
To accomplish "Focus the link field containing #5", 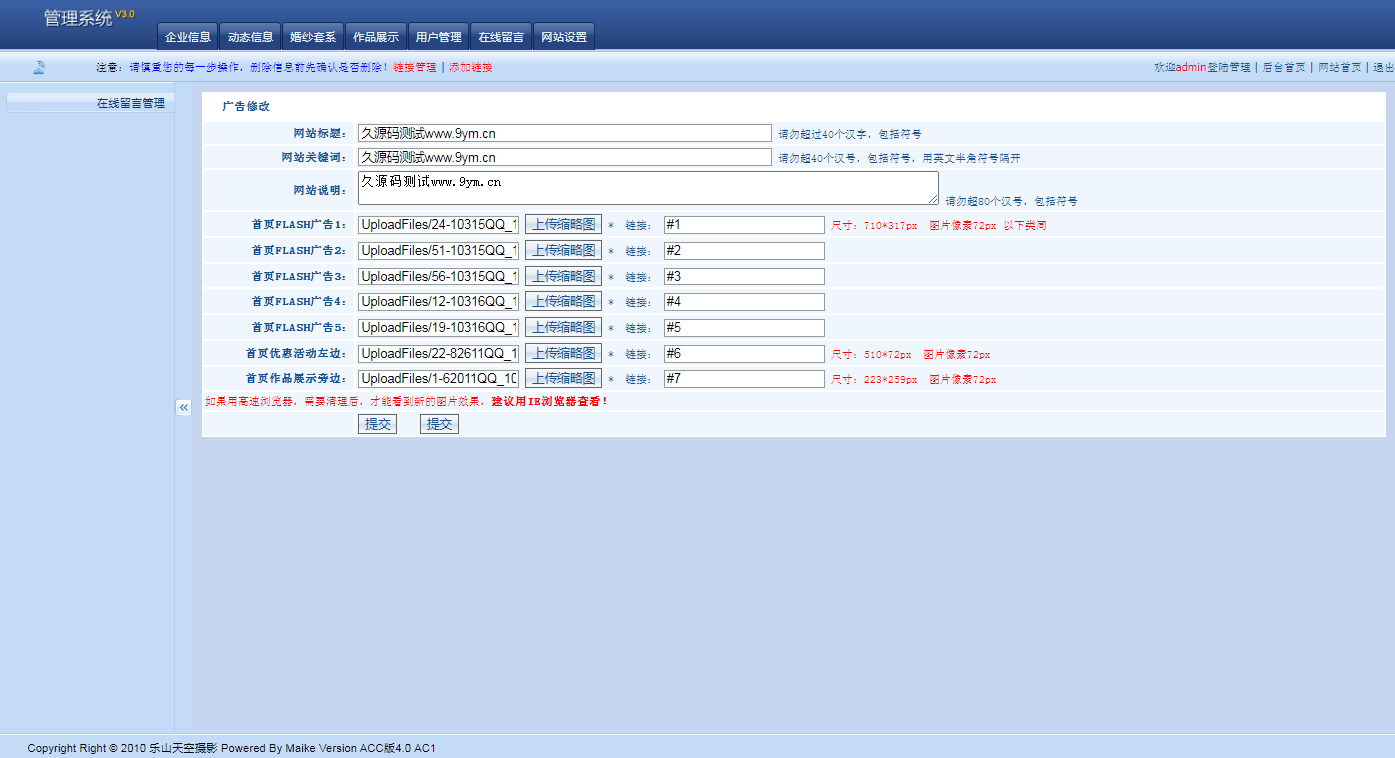I will 744,328.
